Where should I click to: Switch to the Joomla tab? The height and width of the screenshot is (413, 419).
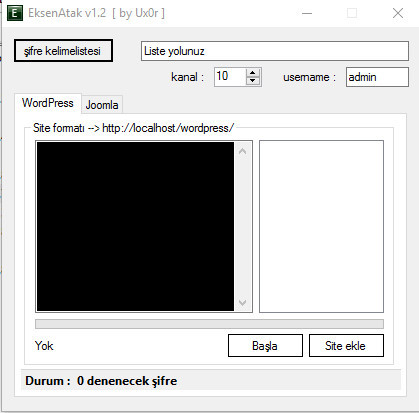[x=102, y=105]
